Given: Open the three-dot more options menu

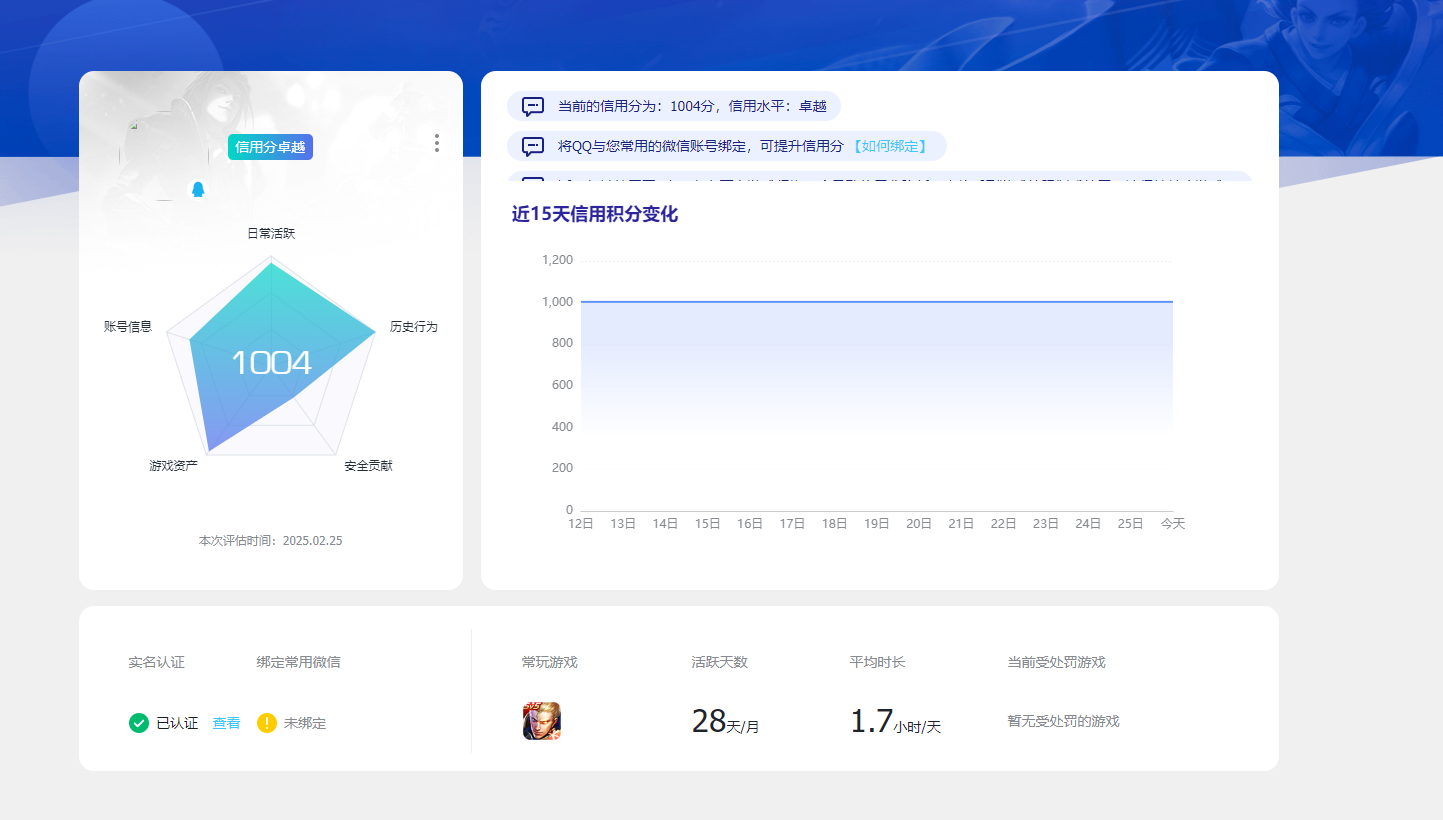Looking at the screenshot, I should [x=436, y=143].
